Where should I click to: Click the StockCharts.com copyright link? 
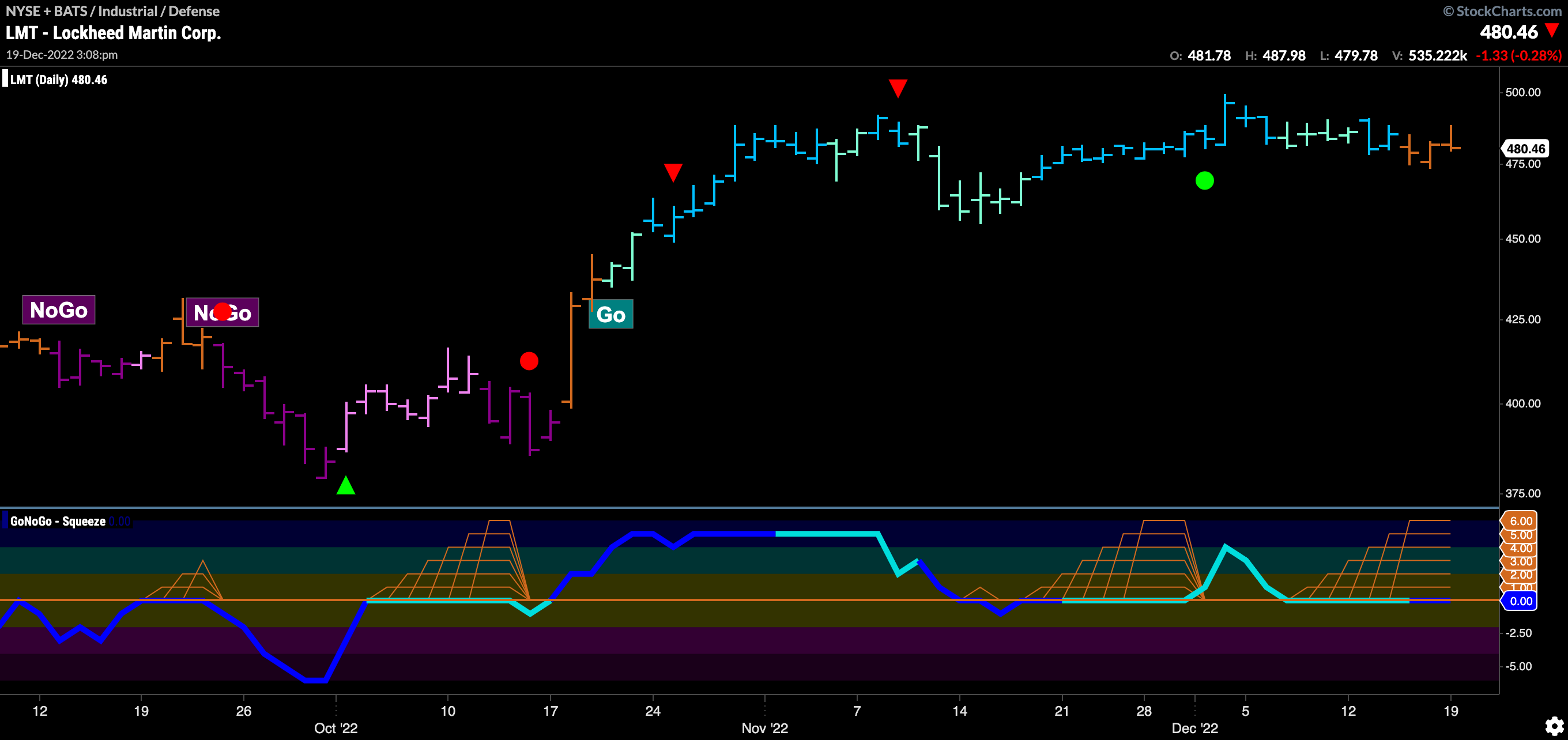[1502, 11]
